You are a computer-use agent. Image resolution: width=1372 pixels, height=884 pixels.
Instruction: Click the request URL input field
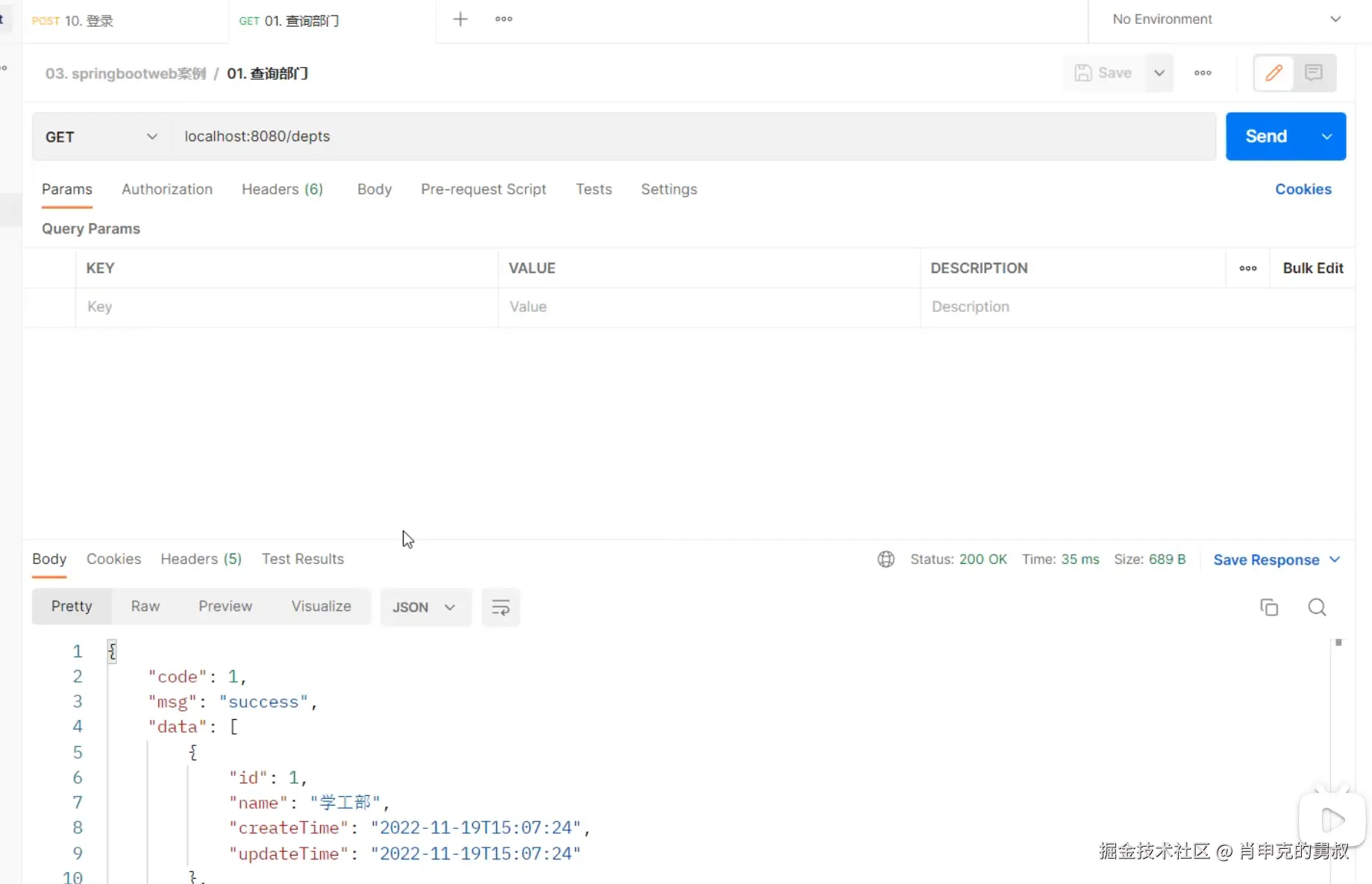694,137
